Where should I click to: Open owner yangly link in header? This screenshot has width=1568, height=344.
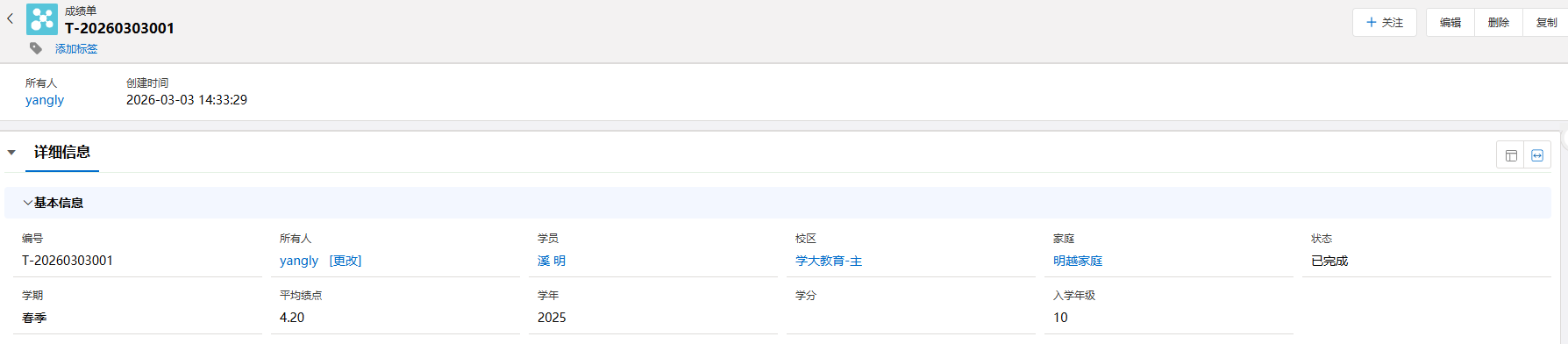45,100
